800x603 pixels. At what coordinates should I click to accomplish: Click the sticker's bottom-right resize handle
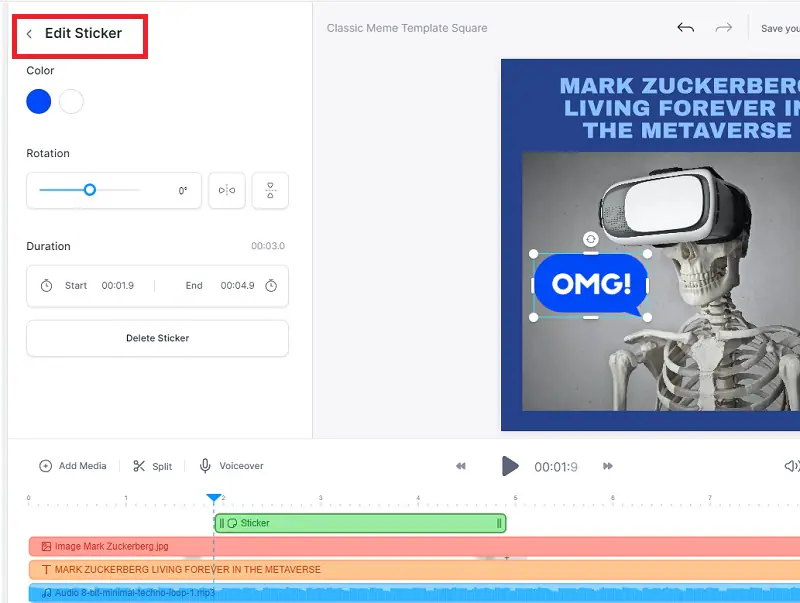click(x=647, y=317)
